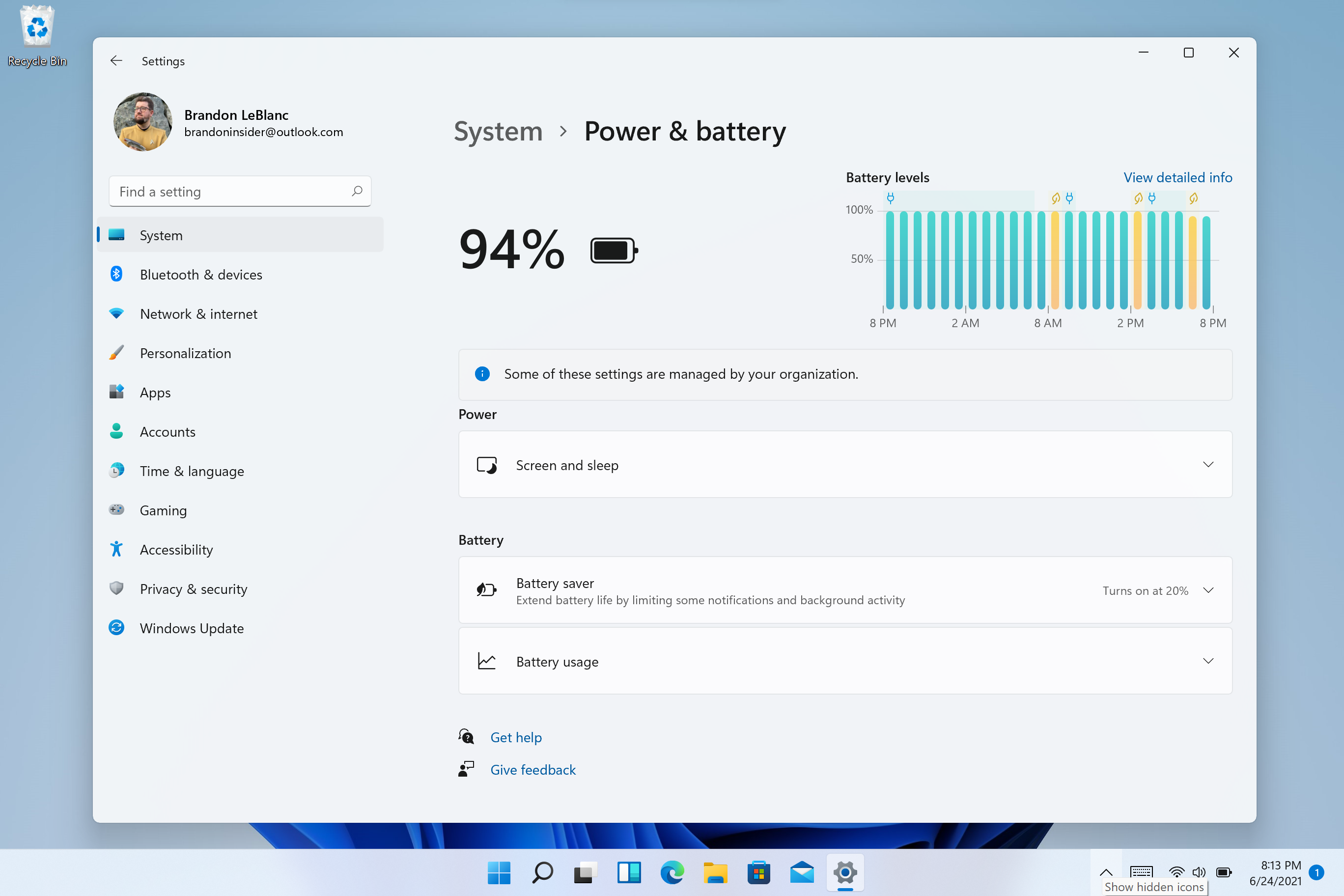The width and height of the screenshot is (1344, 896).
Task: Click the Give feedback button
Action: tap(533, 769)
